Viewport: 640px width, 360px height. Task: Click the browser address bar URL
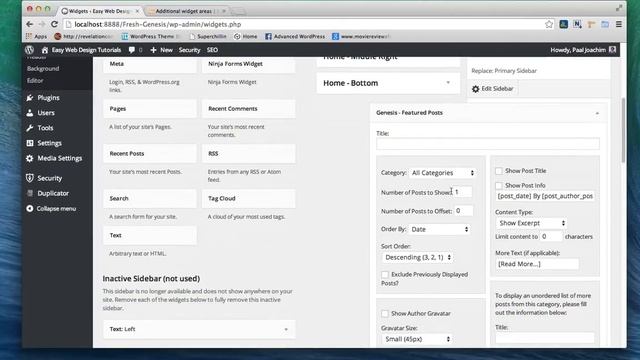(x=158, y=24)
